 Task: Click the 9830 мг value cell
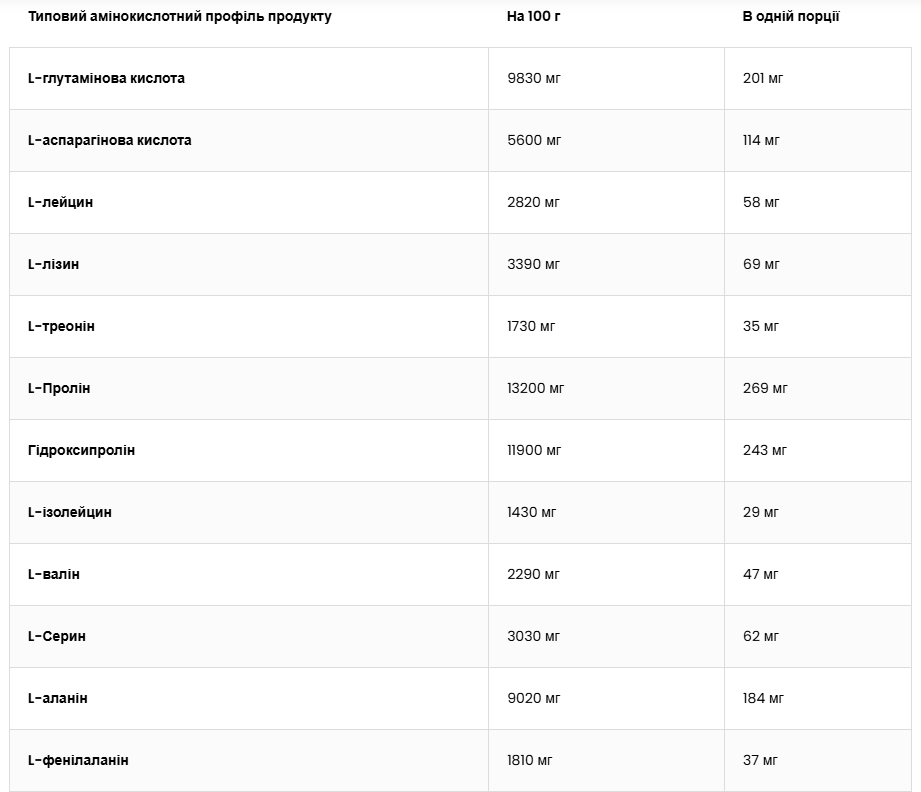point(534,78)
